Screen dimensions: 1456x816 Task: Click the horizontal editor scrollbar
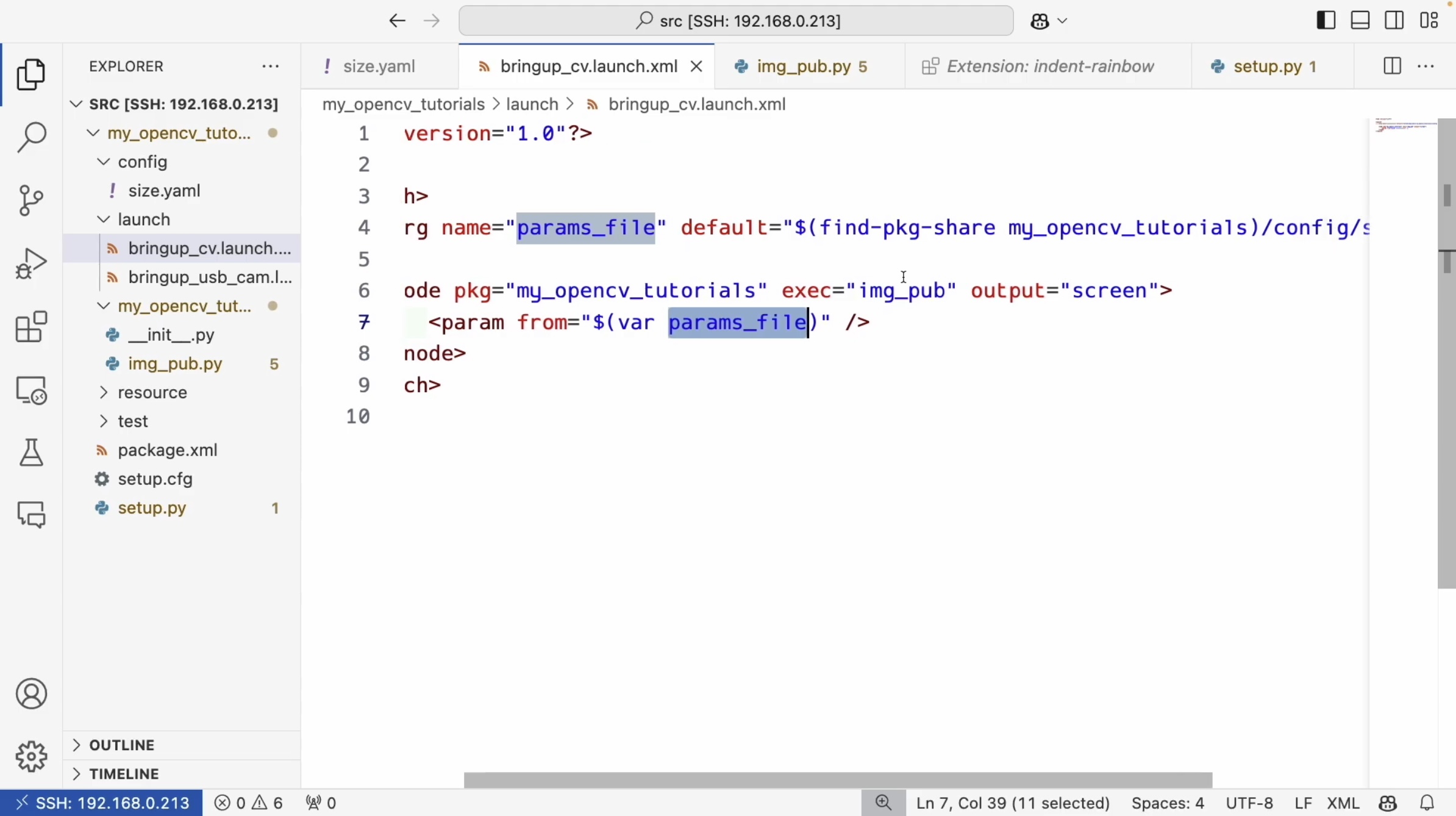pos(837,780)
